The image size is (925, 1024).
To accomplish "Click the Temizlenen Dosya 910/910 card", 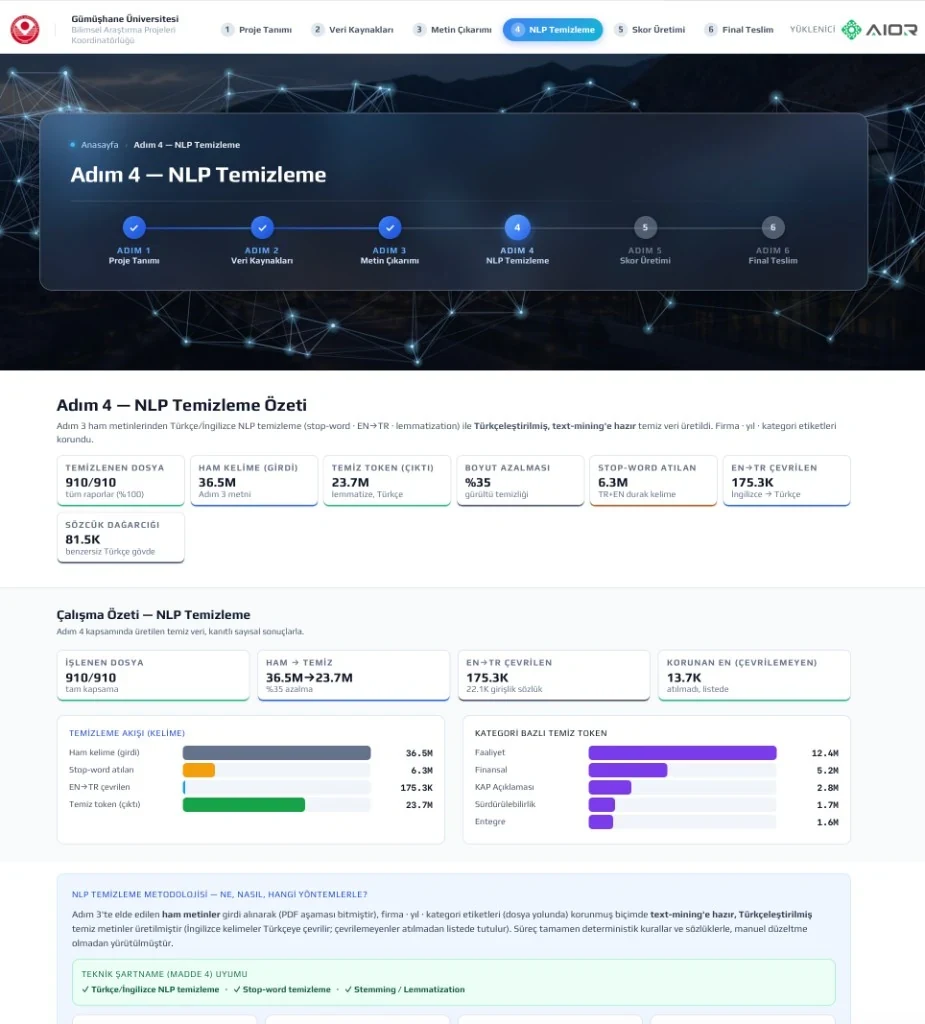I will 121,480.
